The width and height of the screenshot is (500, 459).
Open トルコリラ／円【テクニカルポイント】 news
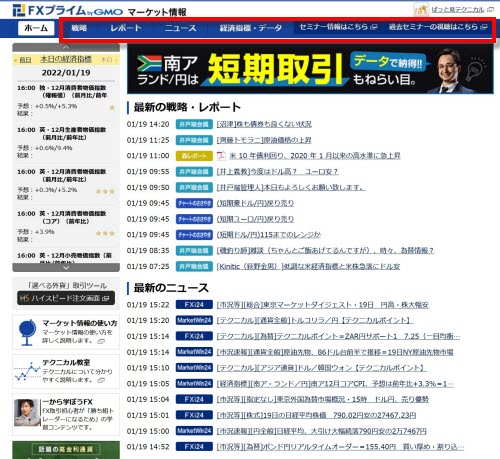point(315,320)
